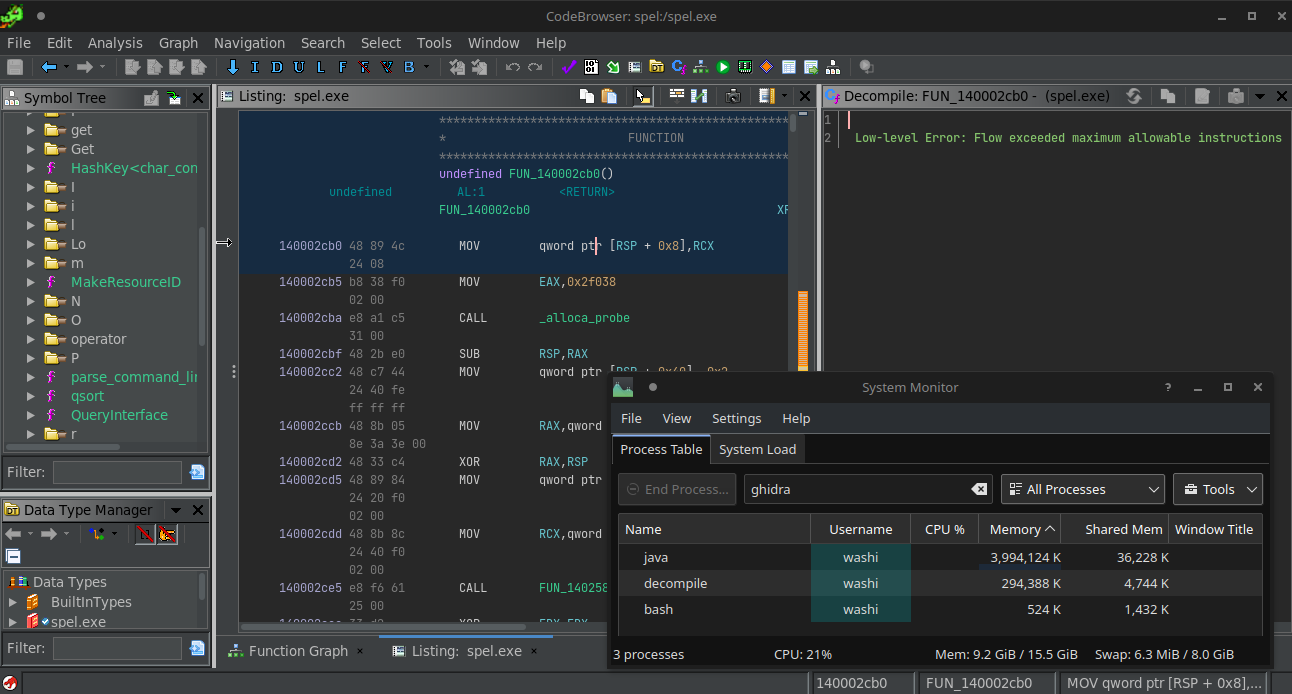Click the End Process button
This screenshot has height=694, width=1292.
(x=677, y=489)
